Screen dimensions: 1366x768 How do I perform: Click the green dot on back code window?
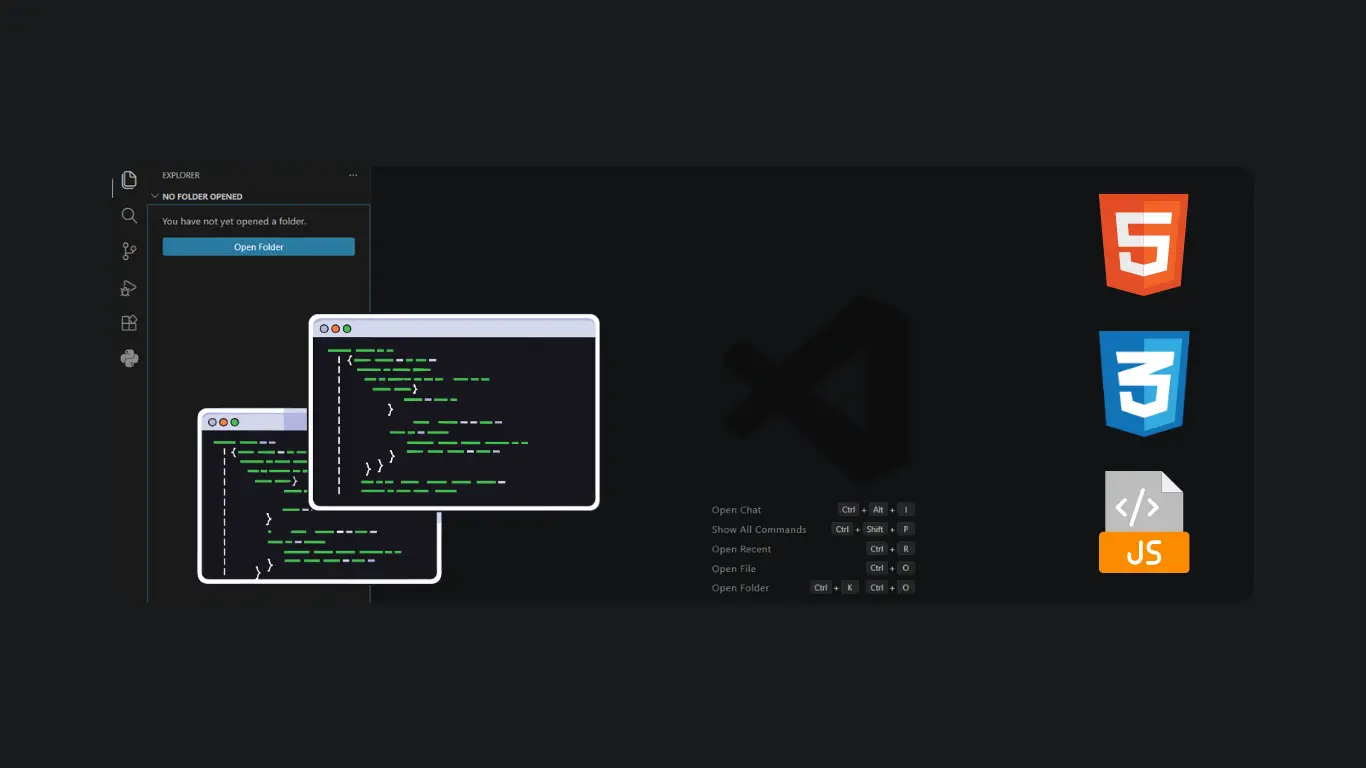click(235, 422)
